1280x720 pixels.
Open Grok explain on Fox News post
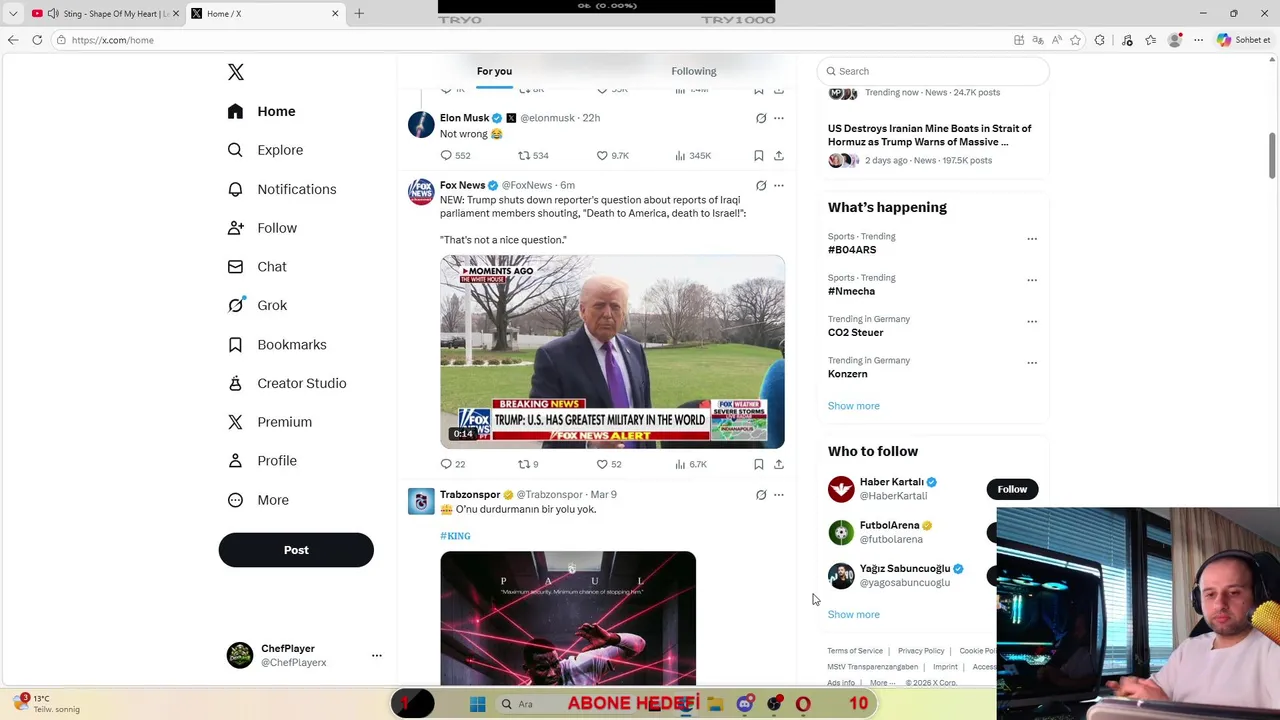(x=761, y=186)
